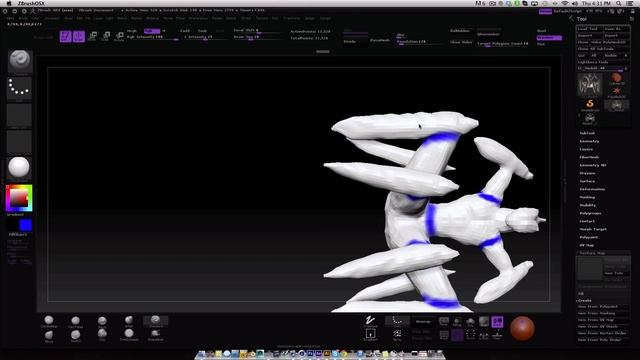This screenshot has height=360, width=640.
Task: Select the Scale transform icon
Action: point(106,36)
